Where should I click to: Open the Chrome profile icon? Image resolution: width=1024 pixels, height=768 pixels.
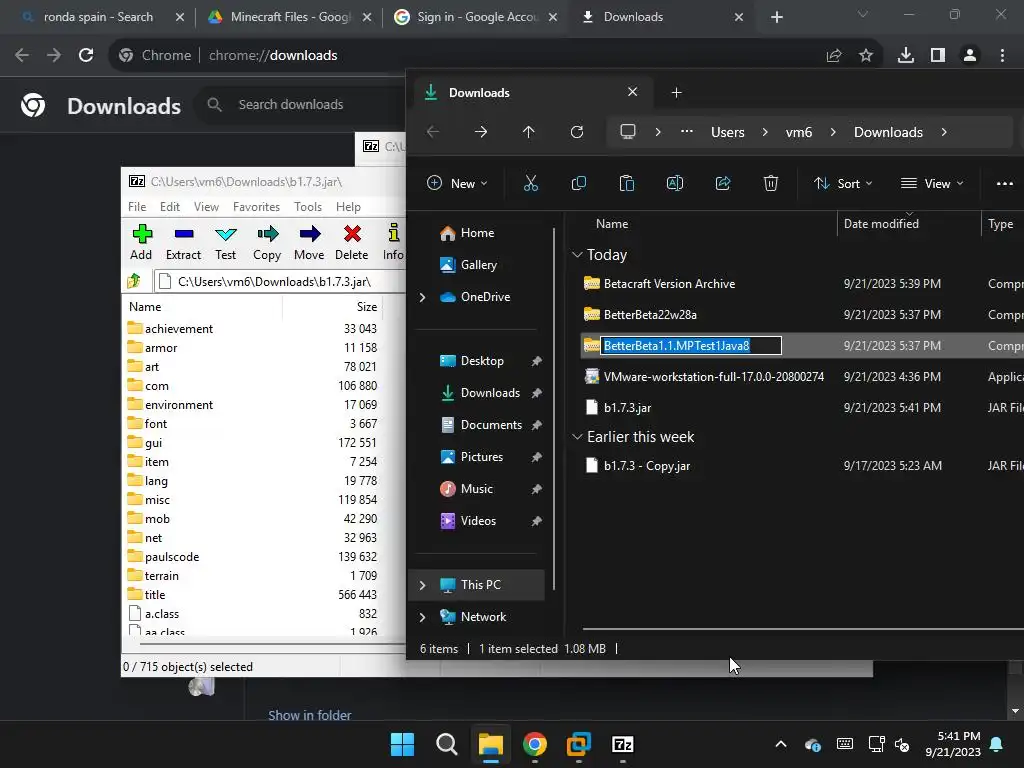(970, 56)
